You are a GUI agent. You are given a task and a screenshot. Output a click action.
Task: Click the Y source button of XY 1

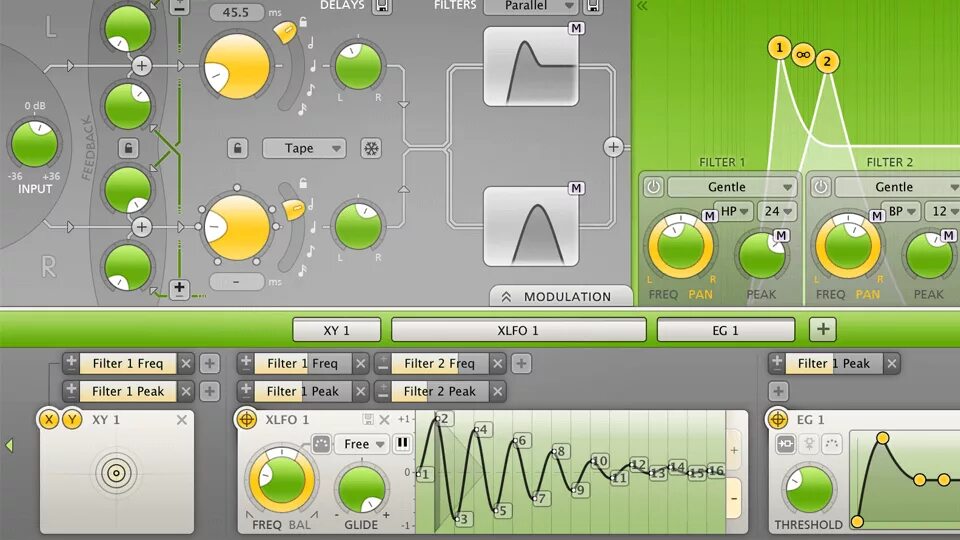(72, 419)
